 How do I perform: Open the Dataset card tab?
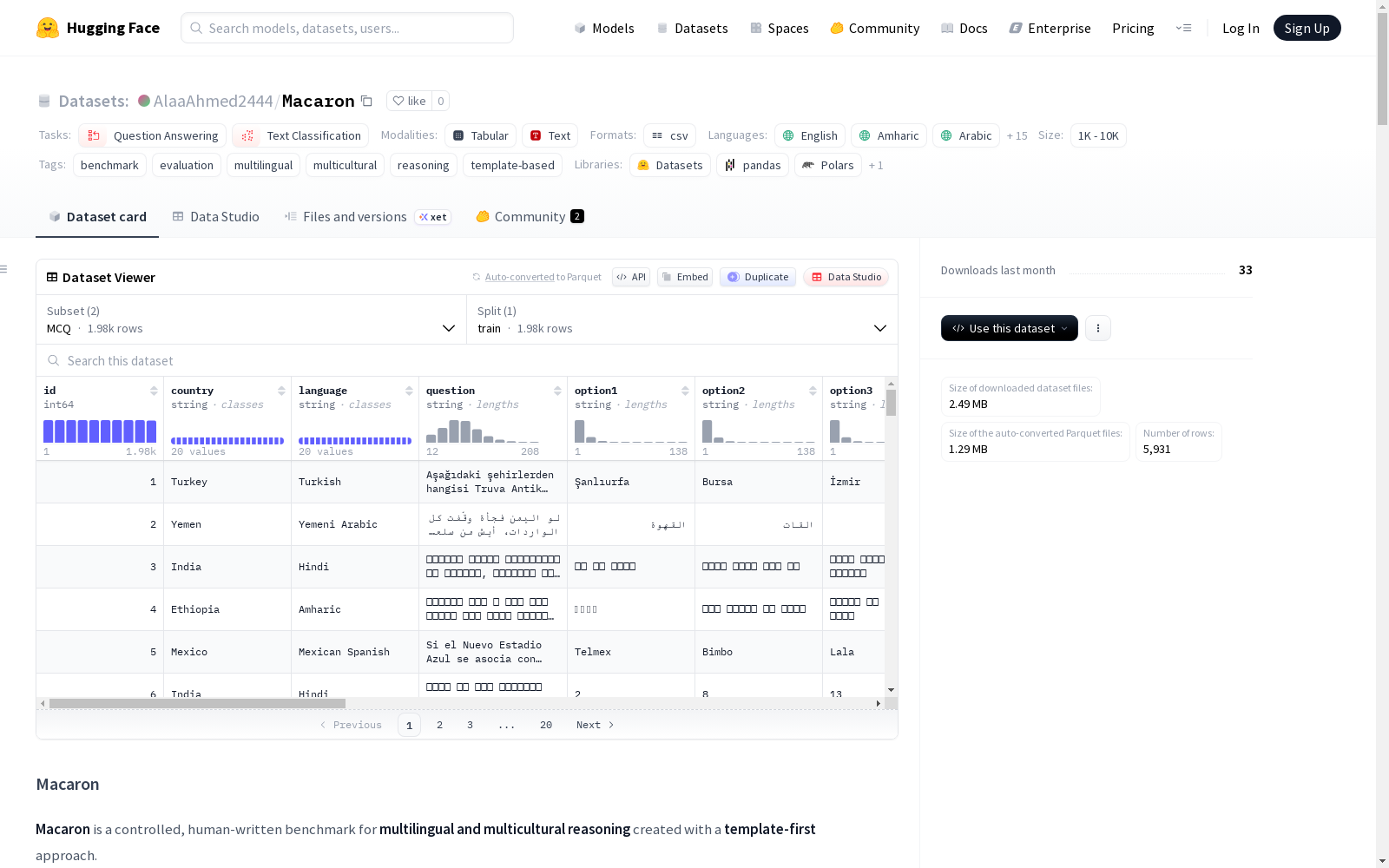pos(97,217)
